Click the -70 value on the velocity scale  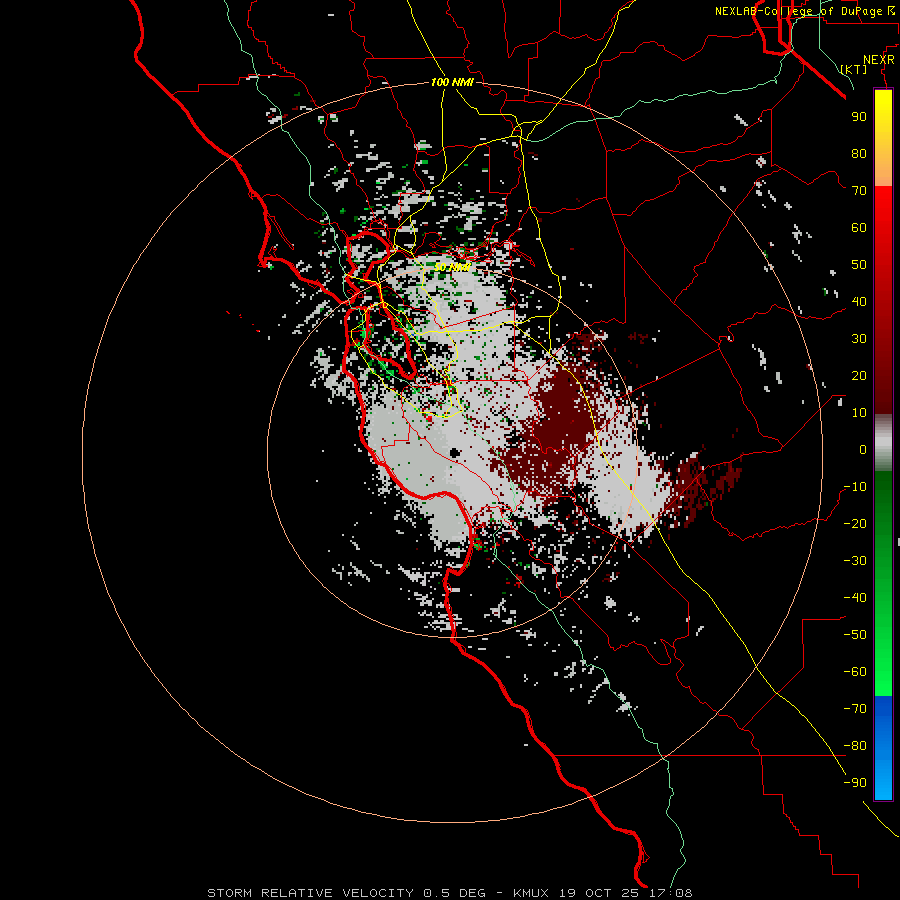[855, 709]
